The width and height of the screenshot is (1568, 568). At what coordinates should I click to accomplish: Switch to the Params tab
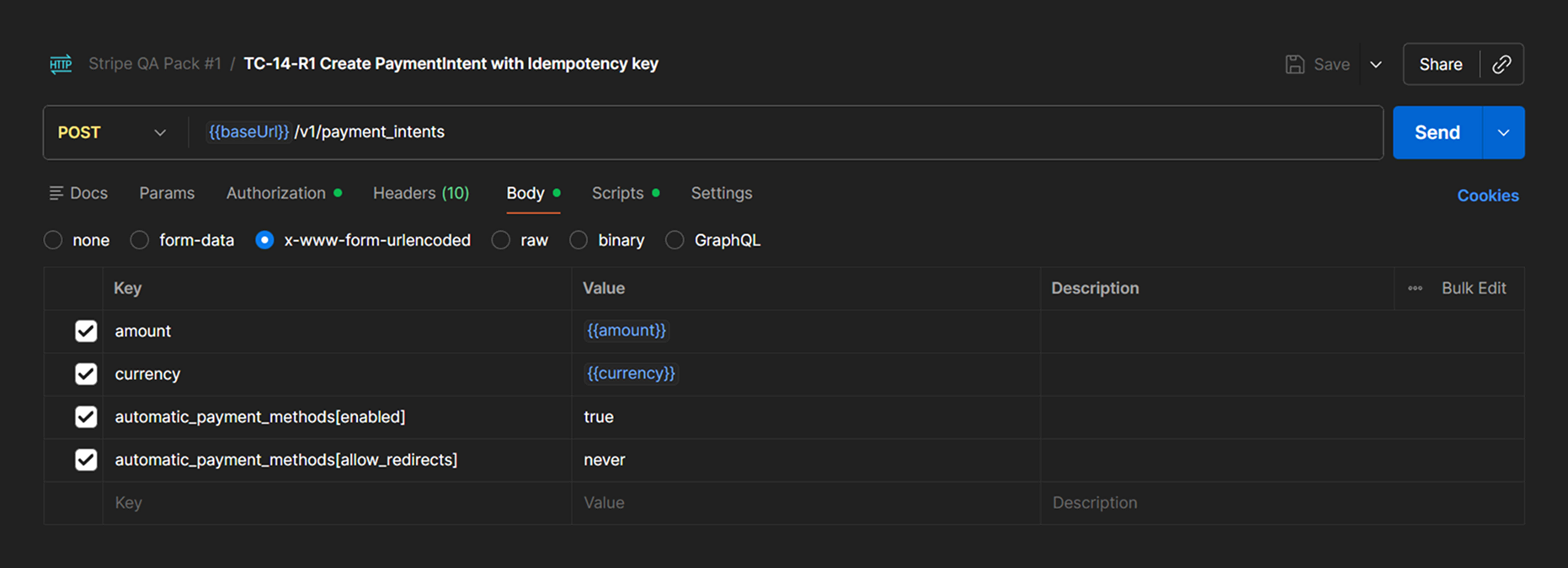pos(167,193)
